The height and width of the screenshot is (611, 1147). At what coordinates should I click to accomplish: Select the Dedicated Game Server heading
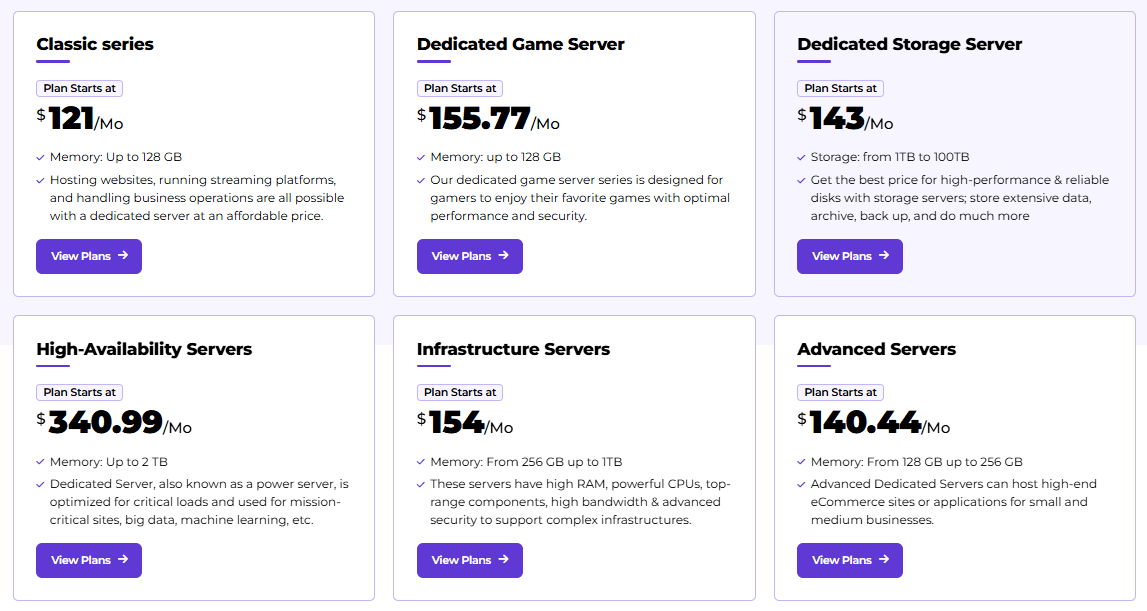tap(520, 44)
